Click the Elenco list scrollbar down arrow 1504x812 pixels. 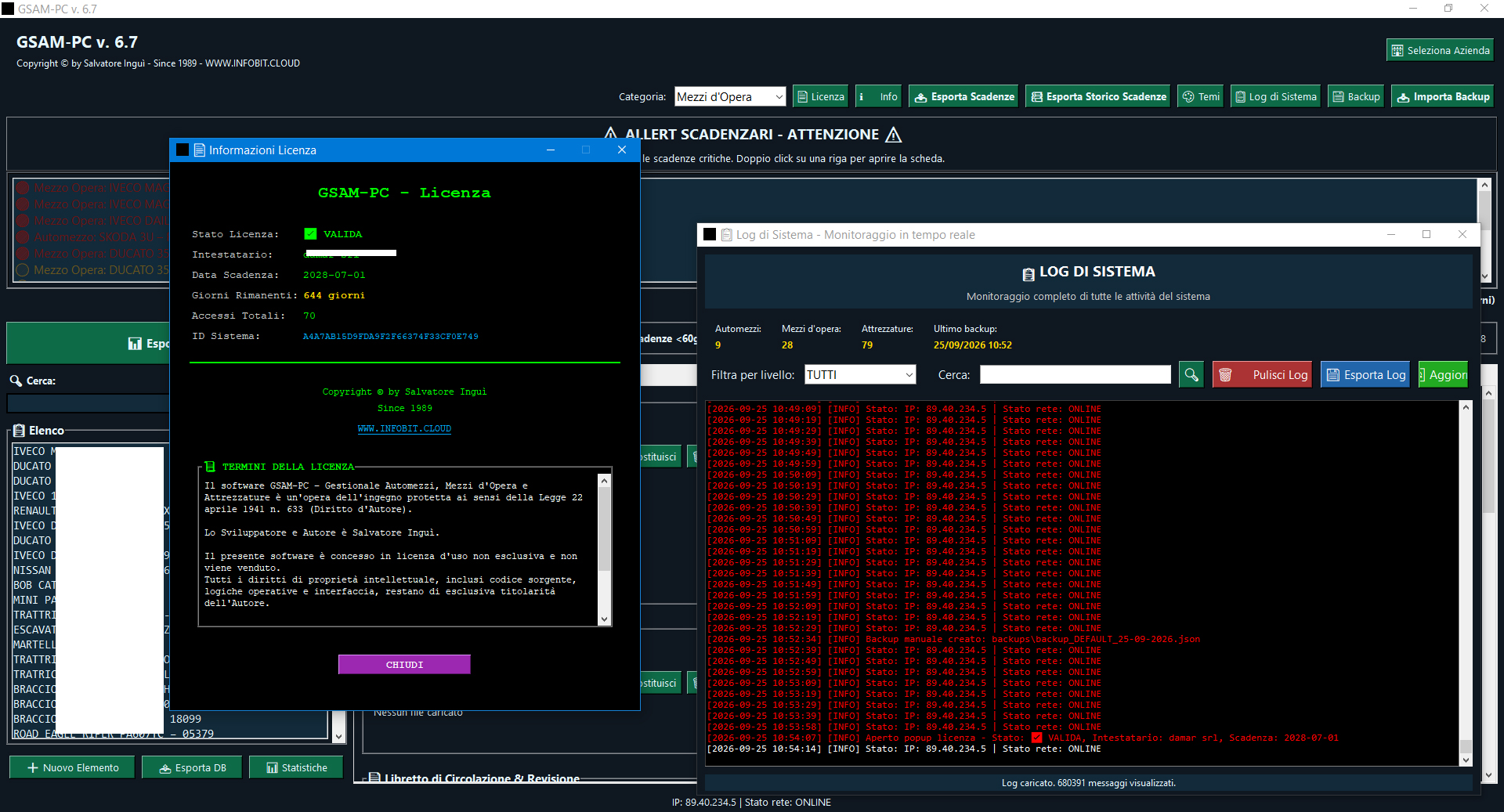[338, 735]
